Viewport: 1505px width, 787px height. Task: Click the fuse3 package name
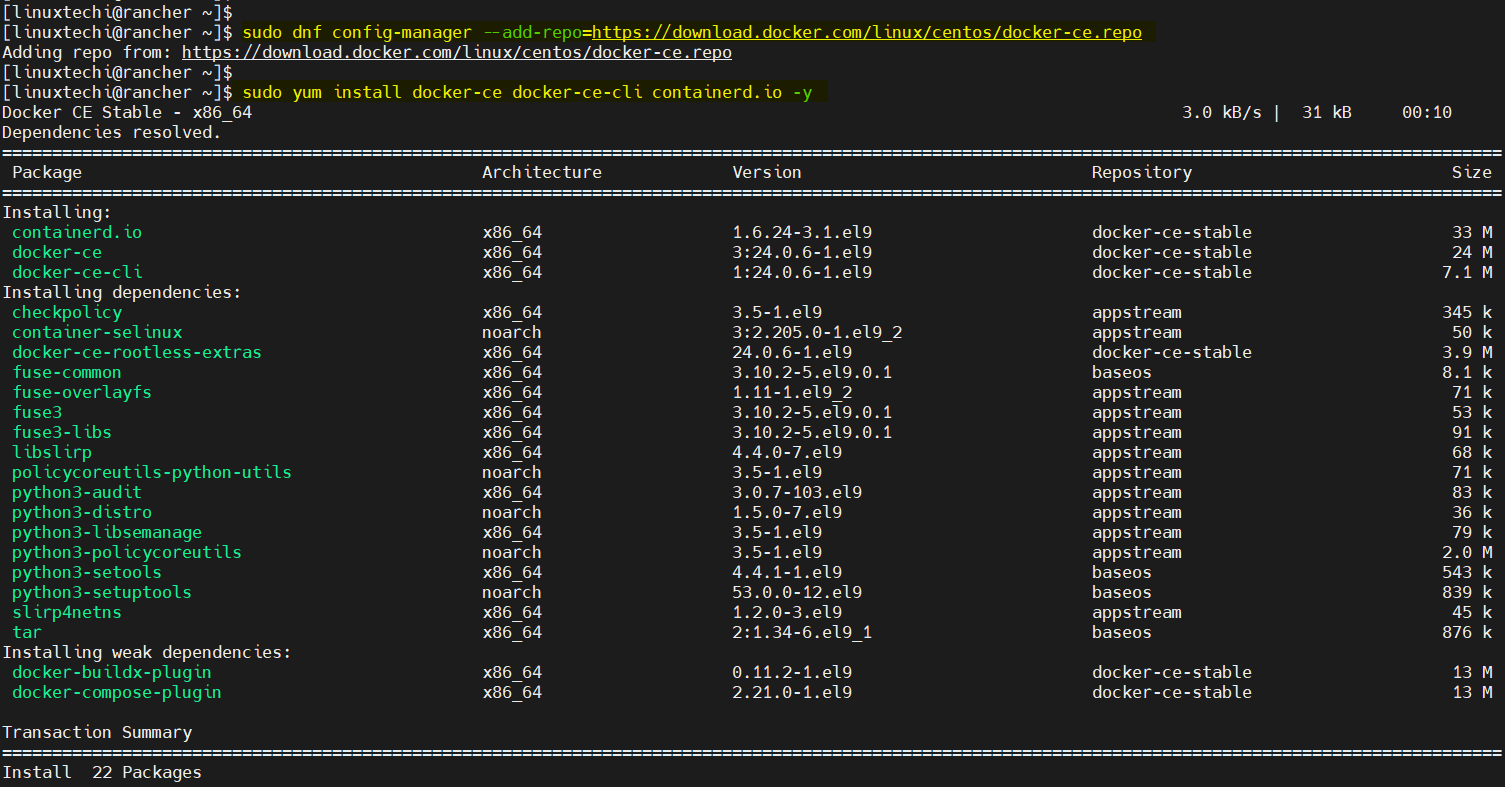pyautogui.click(x=37, y=412)
